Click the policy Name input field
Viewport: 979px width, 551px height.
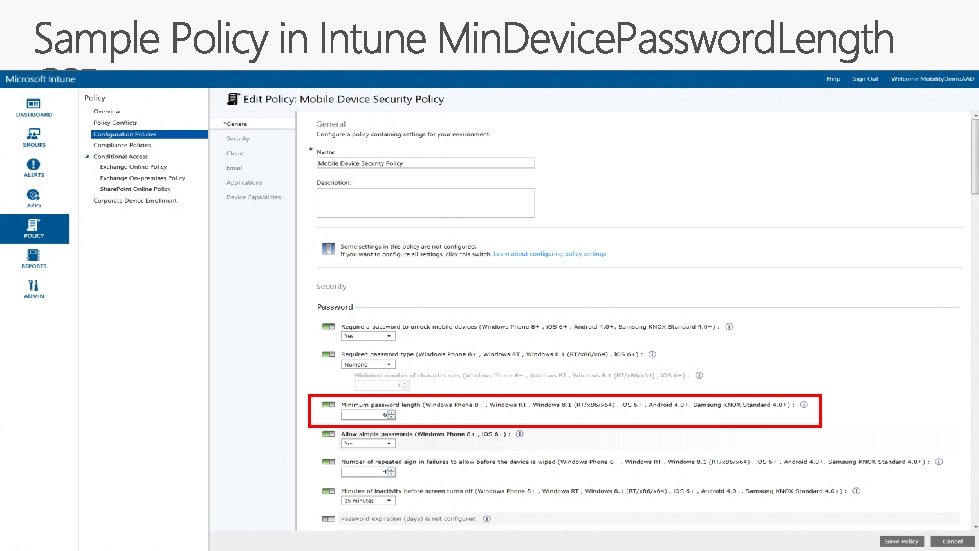click(x=425, y=163)
